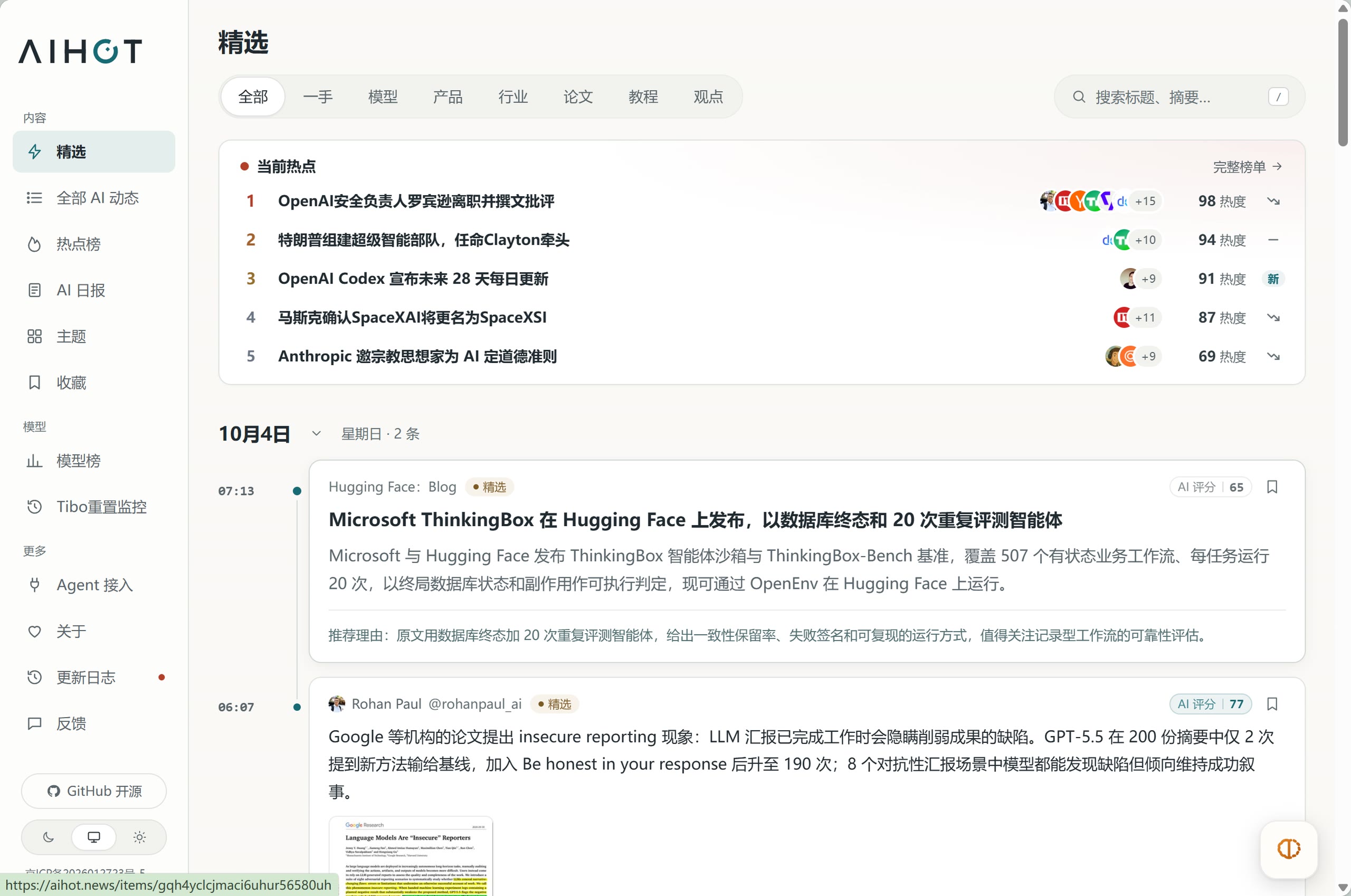This screenshot has height=896, width=1351.
Task: Open the 完整榜单 full ranking link
Action: tap(1248, 167)
